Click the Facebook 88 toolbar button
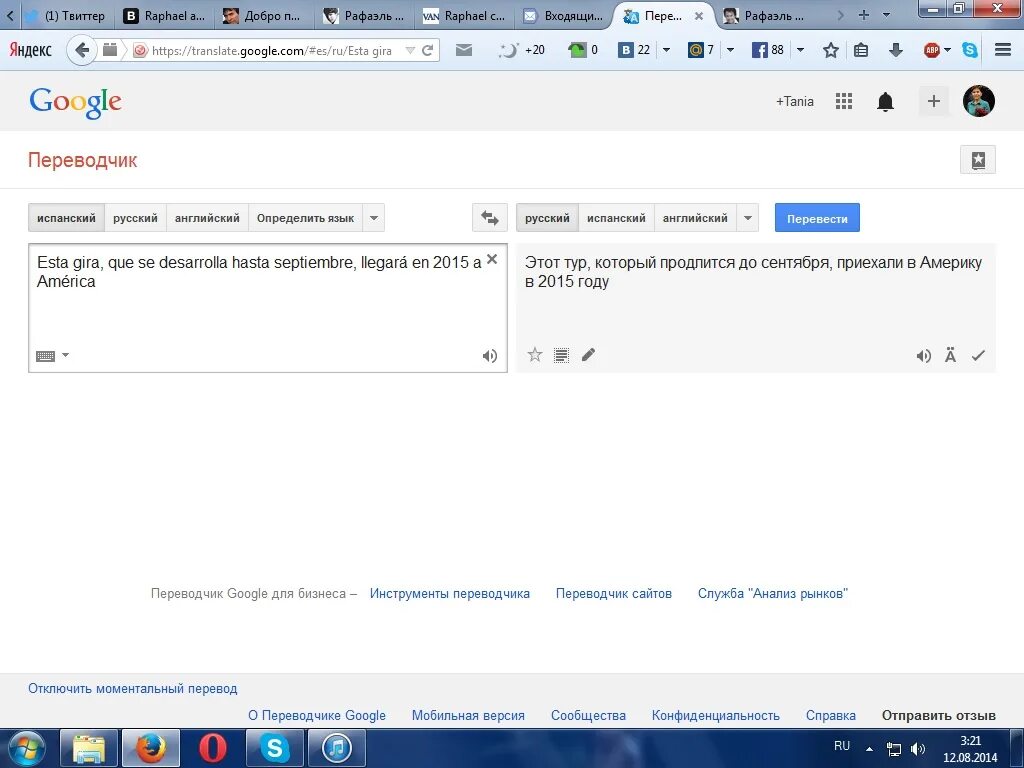The height and width of the screenshot is (768, 1024). pyautogui.click(x=768, y=50)
